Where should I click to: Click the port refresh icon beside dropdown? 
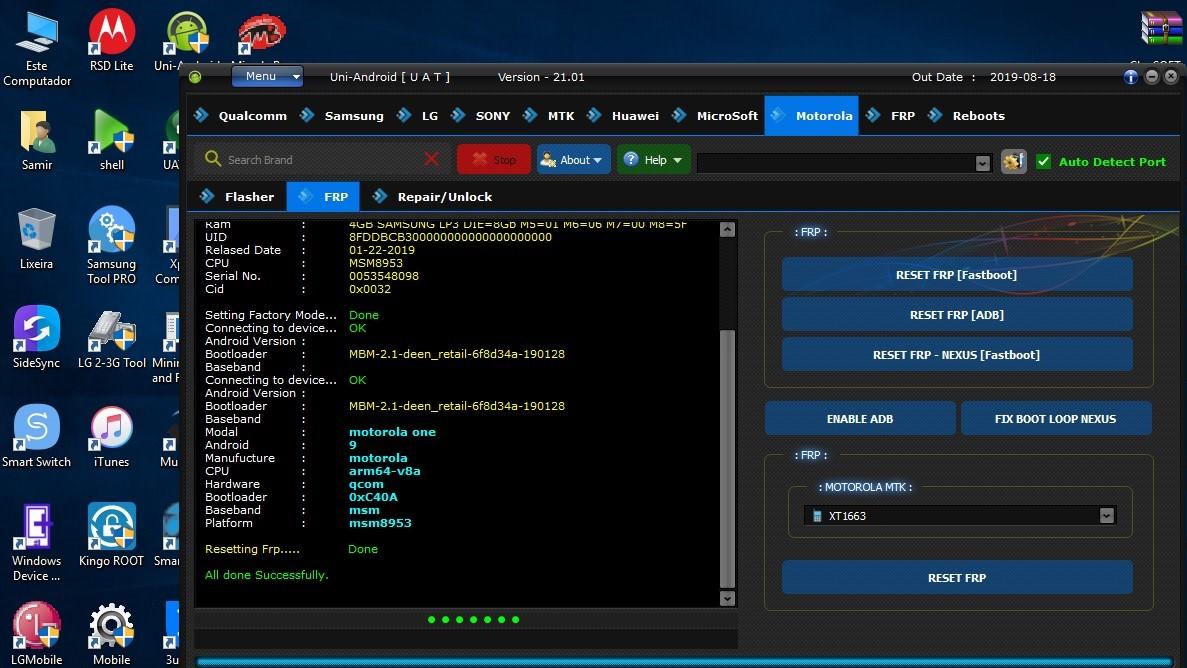(1014, 161)
